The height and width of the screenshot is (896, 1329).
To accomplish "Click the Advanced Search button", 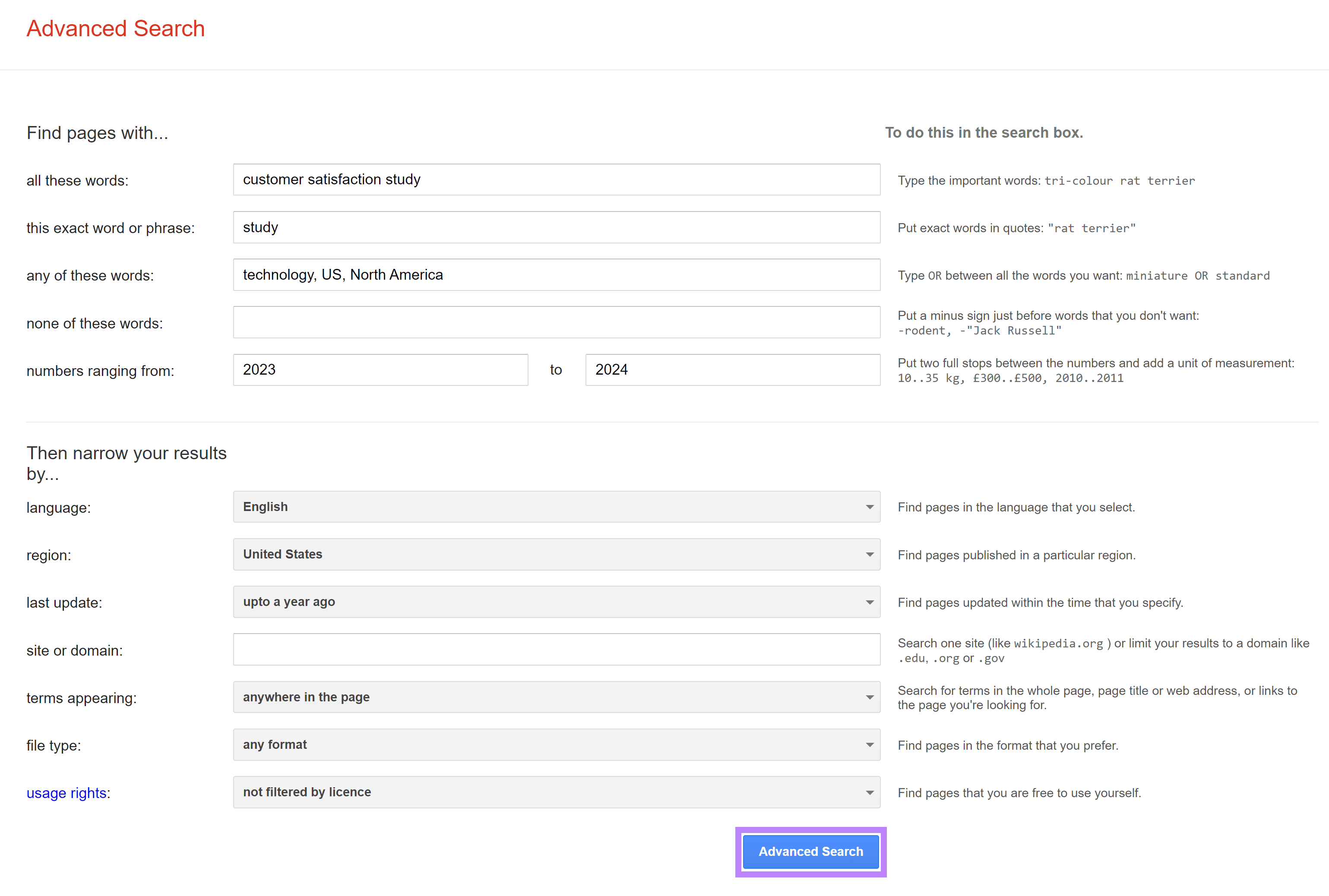I will [810, 852].
